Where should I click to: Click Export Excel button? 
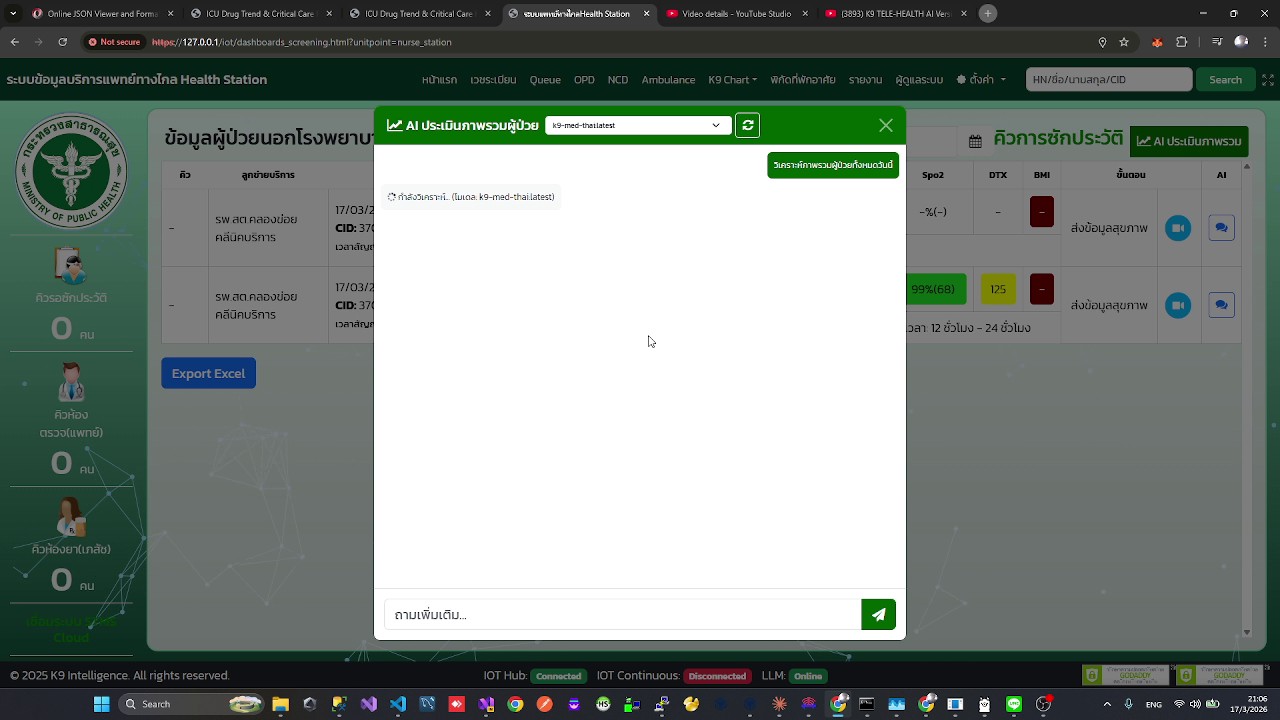pyautogui.click(x=208, y=373)
